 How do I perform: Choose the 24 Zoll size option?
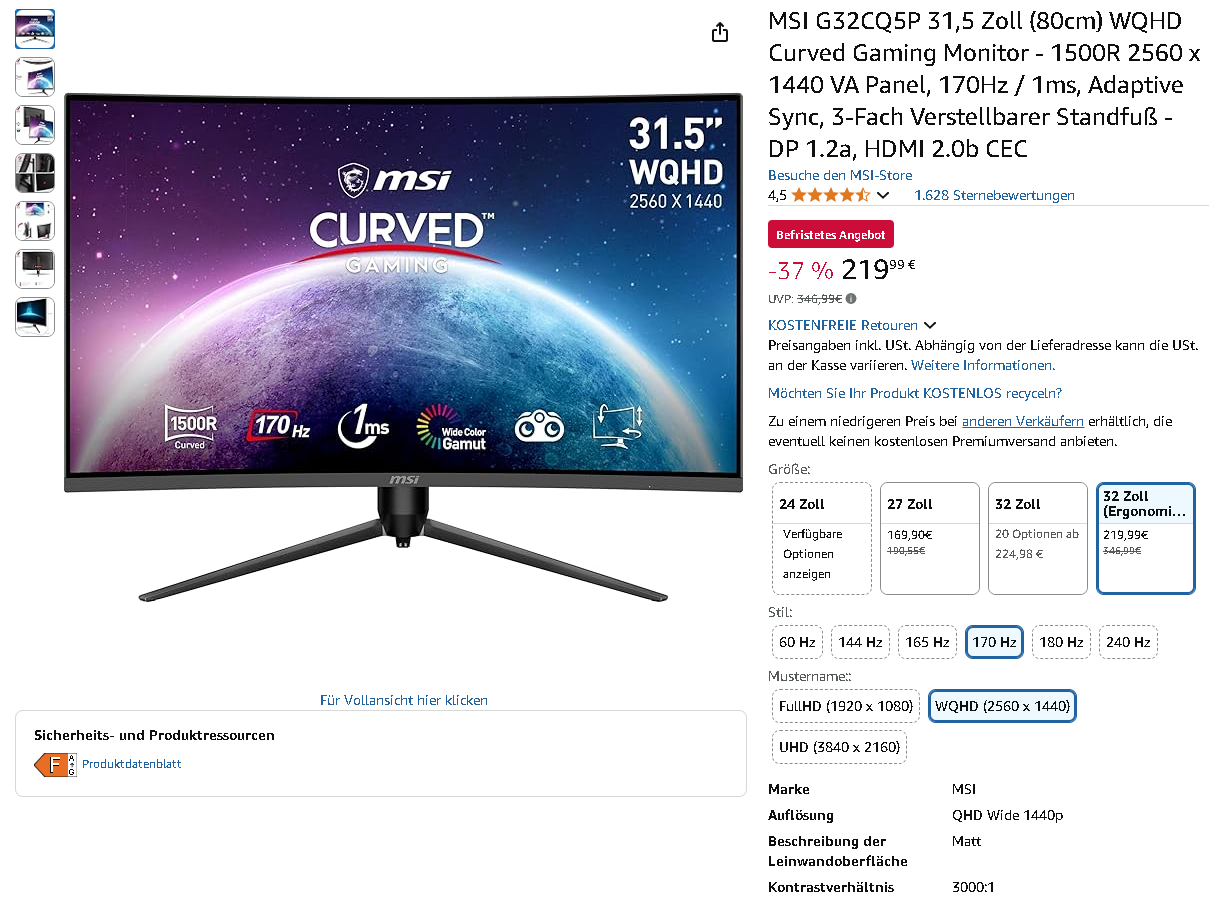[x=821, y=538]
